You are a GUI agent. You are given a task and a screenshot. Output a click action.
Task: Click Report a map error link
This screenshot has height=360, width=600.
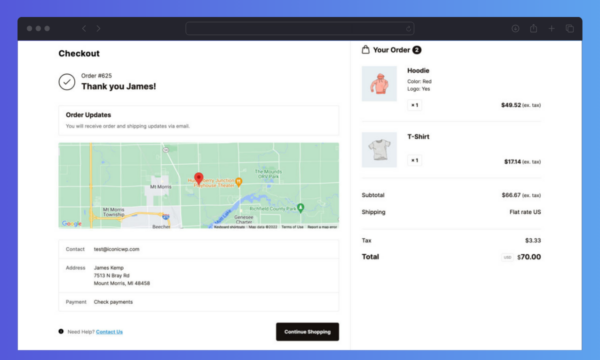tap(322, 227)
